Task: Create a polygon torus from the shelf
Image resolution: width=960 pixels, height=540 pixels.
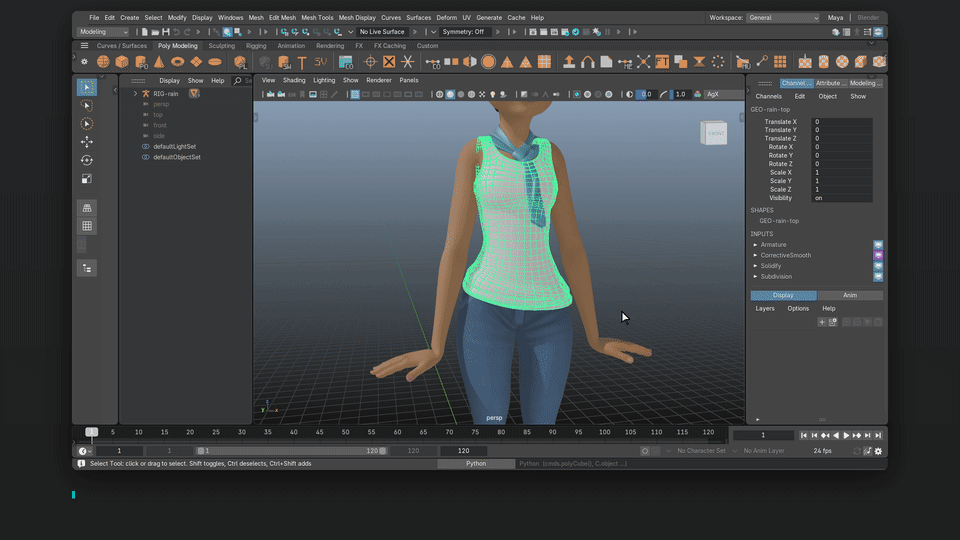Action: click(178, 62)
